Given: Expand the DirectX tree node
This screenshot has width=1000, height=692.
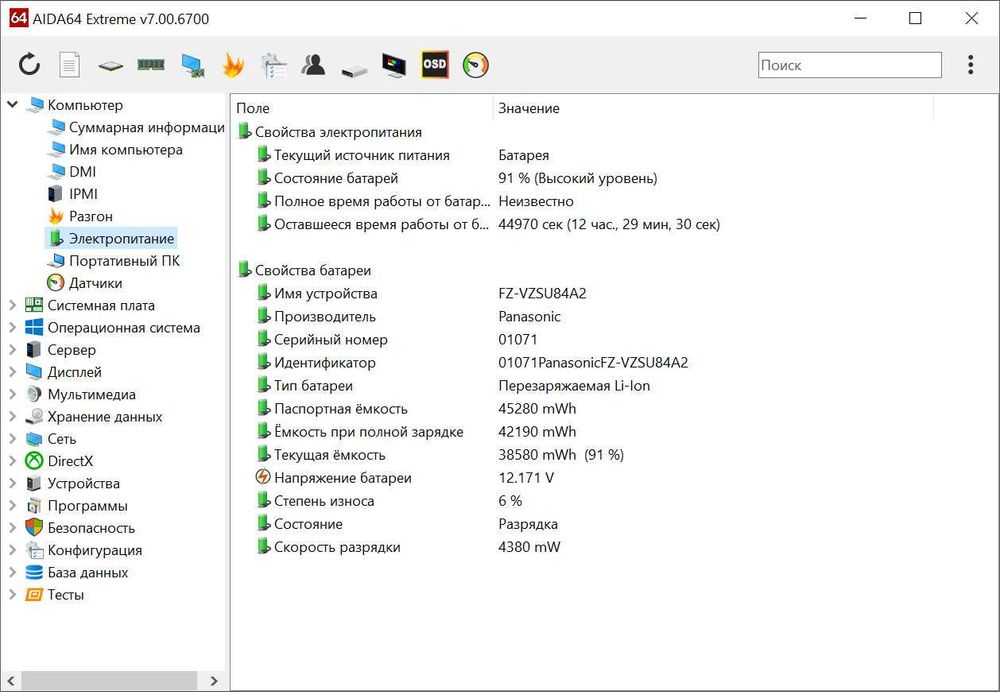Looking at the screenshot, I should [12, 461].
